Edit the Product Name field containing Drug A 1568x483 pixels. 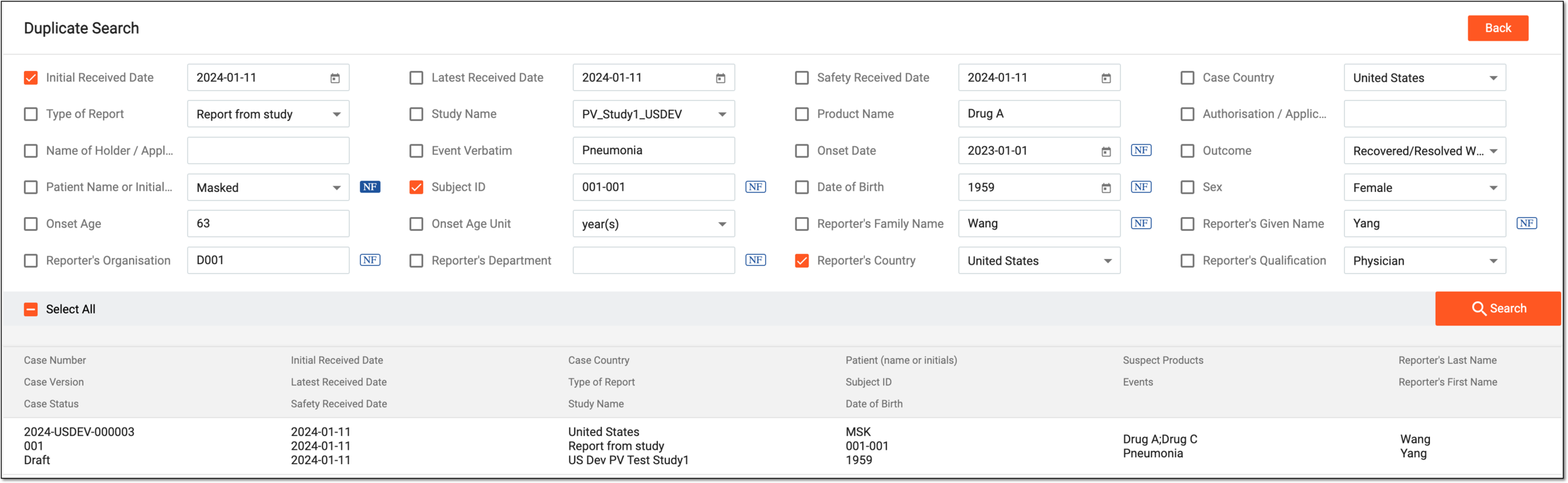(1039, 114)
